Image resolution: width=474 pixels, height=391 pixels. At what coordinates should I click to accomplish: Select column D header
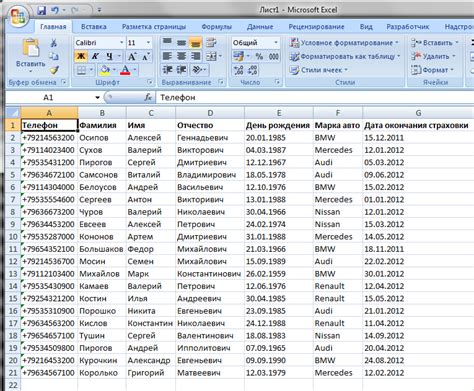pos(210,113)
